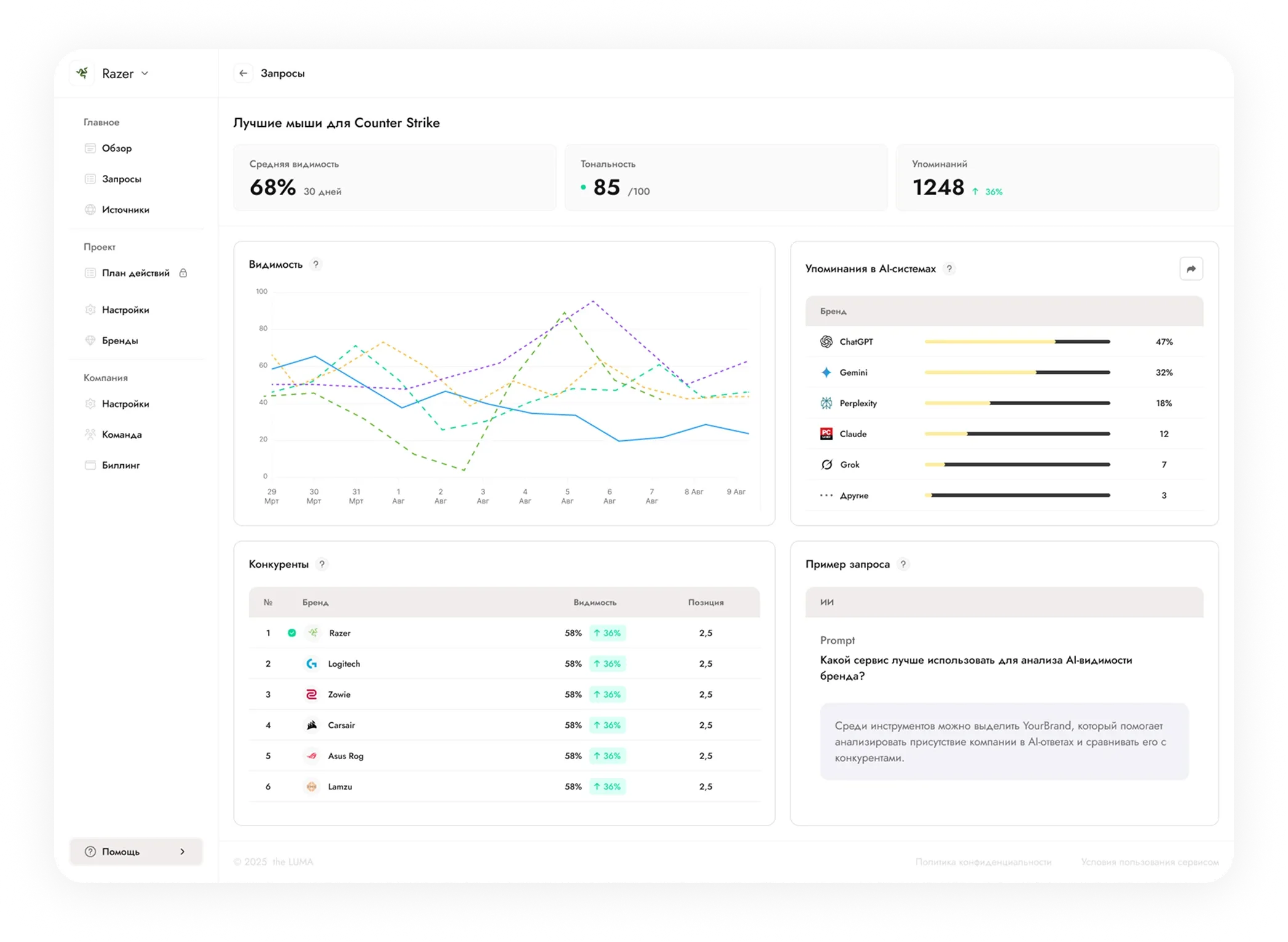
Task: Click the question mark next to Конкуренты
Action: pos(321,564)
